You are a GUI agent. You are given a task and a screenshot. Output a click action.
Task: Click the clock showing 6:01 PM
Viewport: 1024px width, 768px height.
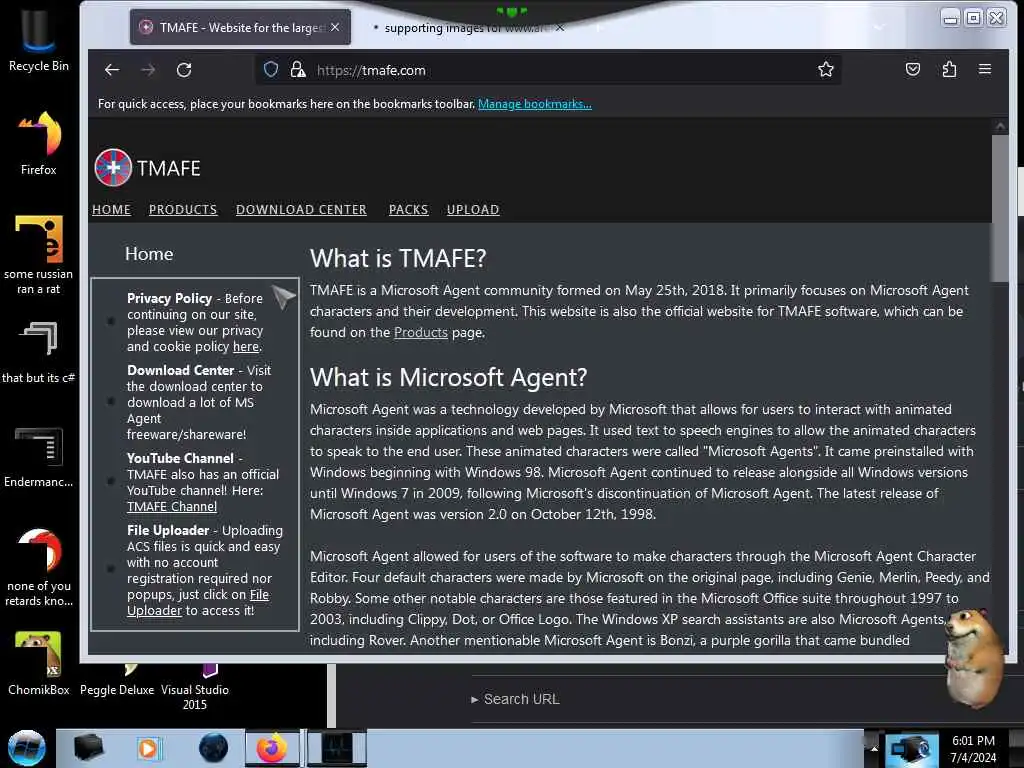click(x=973, y=749)
